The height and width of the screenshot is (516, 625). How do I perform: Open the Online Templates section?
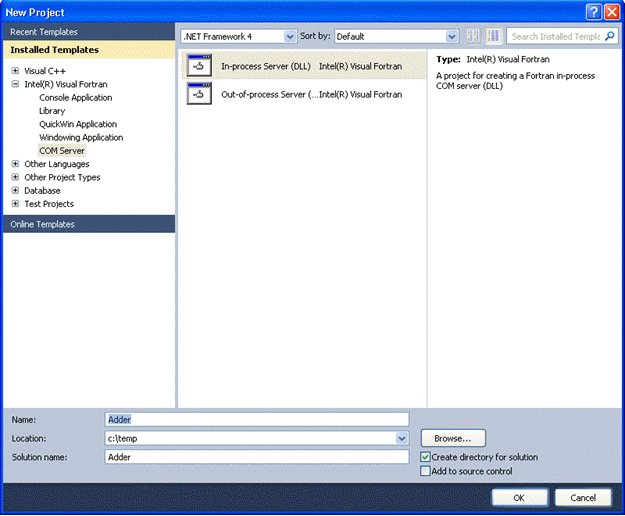pos(89,224)
